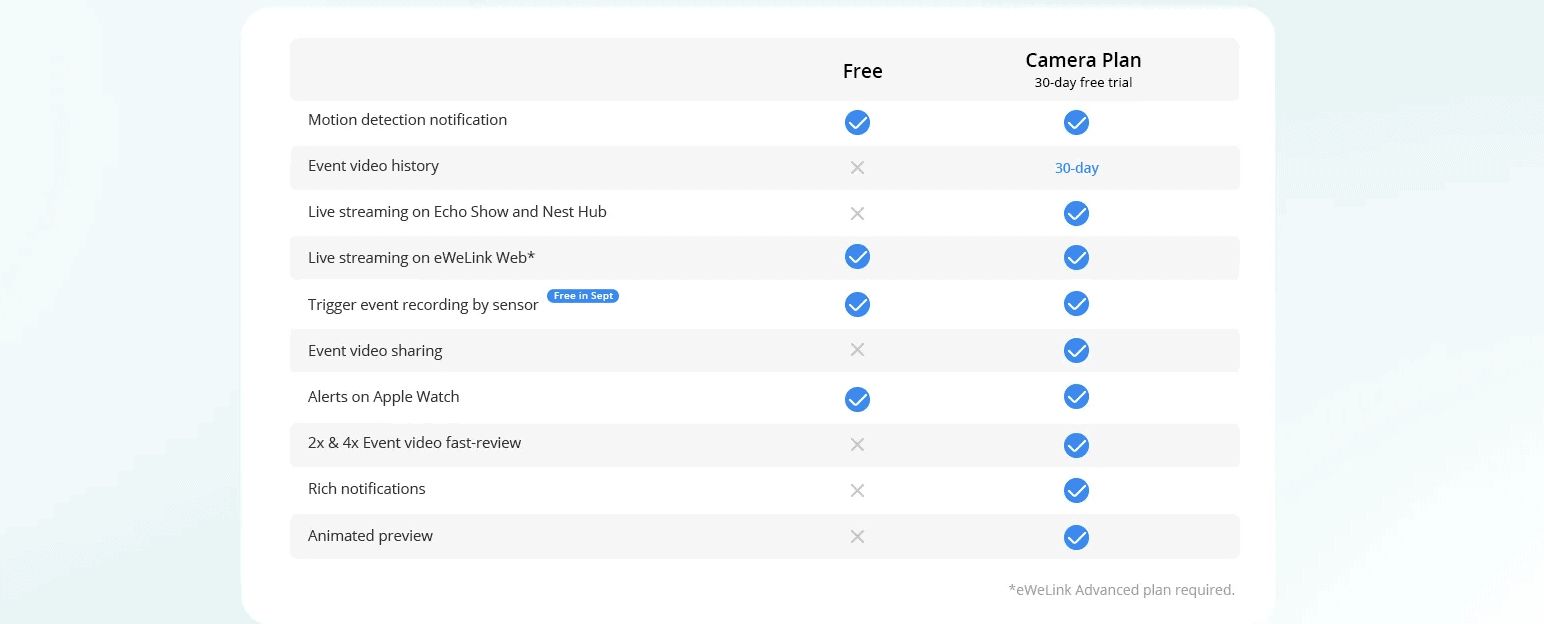
Task: Click Free checkmark for Motion detection notification
Action: coord(857,122)
